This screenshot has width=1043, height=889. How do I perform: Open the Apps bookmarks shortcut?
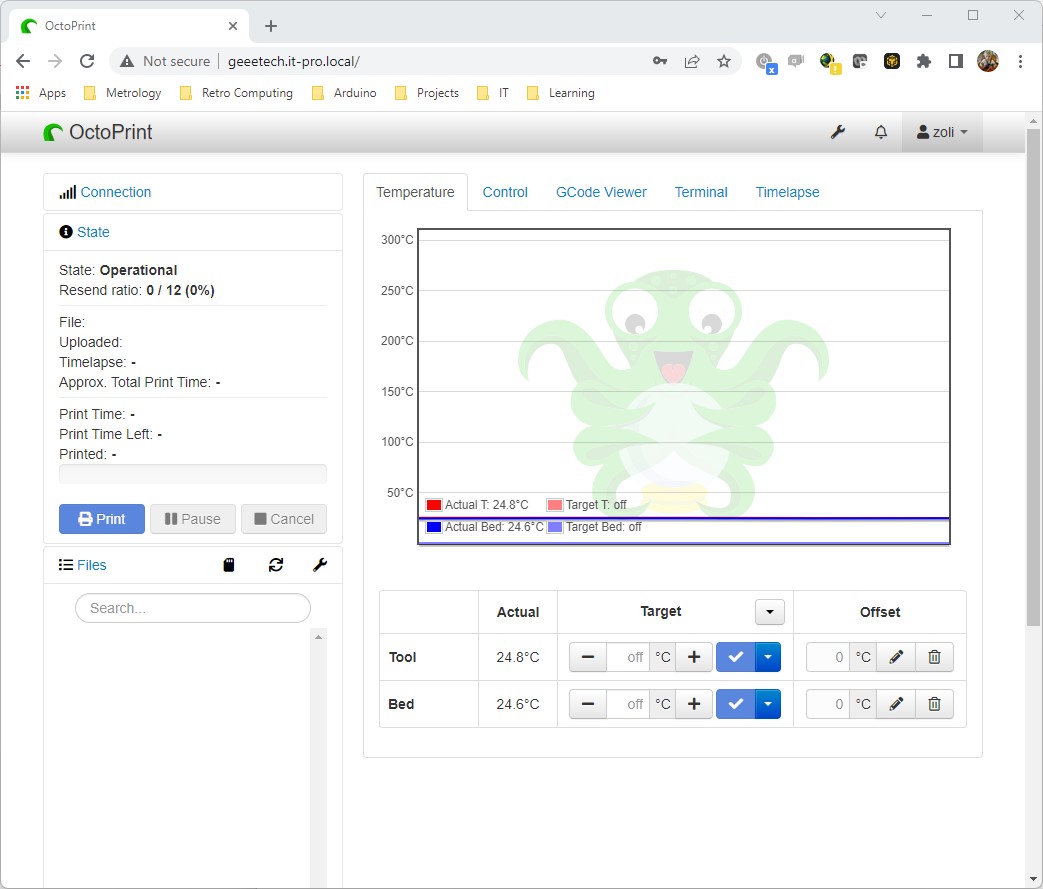point(41,93)
